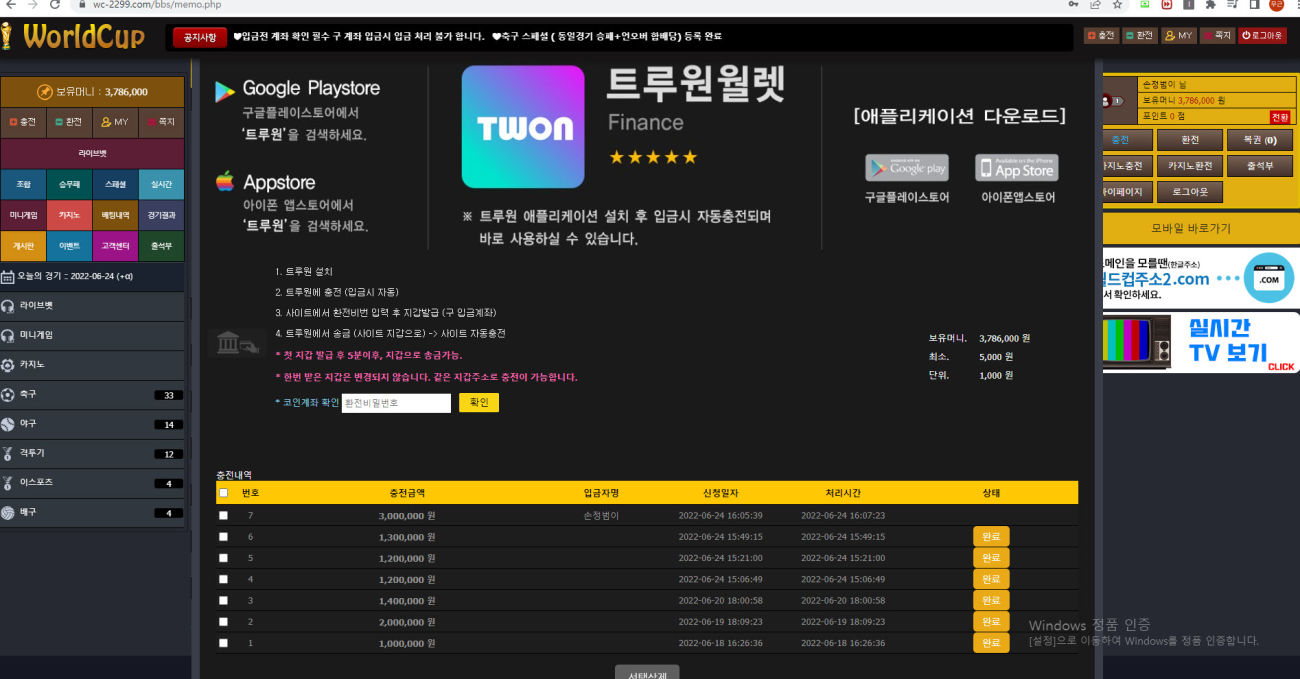Click the TWON wallet app logo
The height and width of the screenshot is (679, 1300).
pos(523,127)
